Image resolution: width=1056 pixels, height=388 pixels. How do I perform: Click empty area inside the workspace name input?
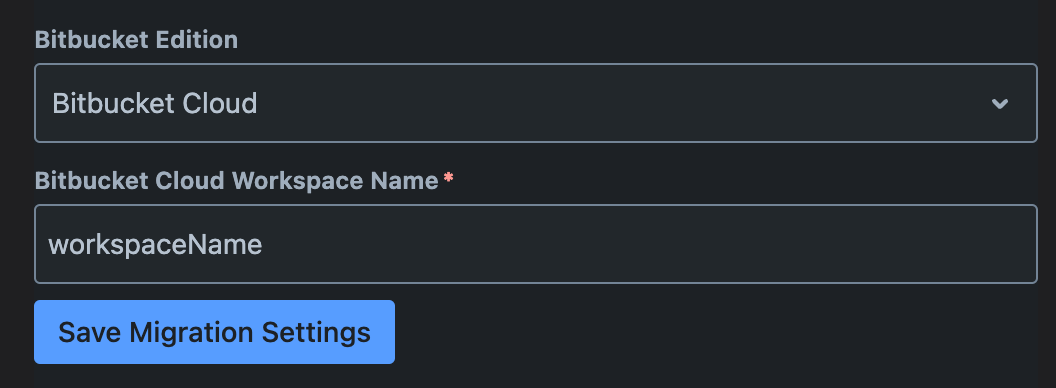pyautogui.click(x=647, y=244)
